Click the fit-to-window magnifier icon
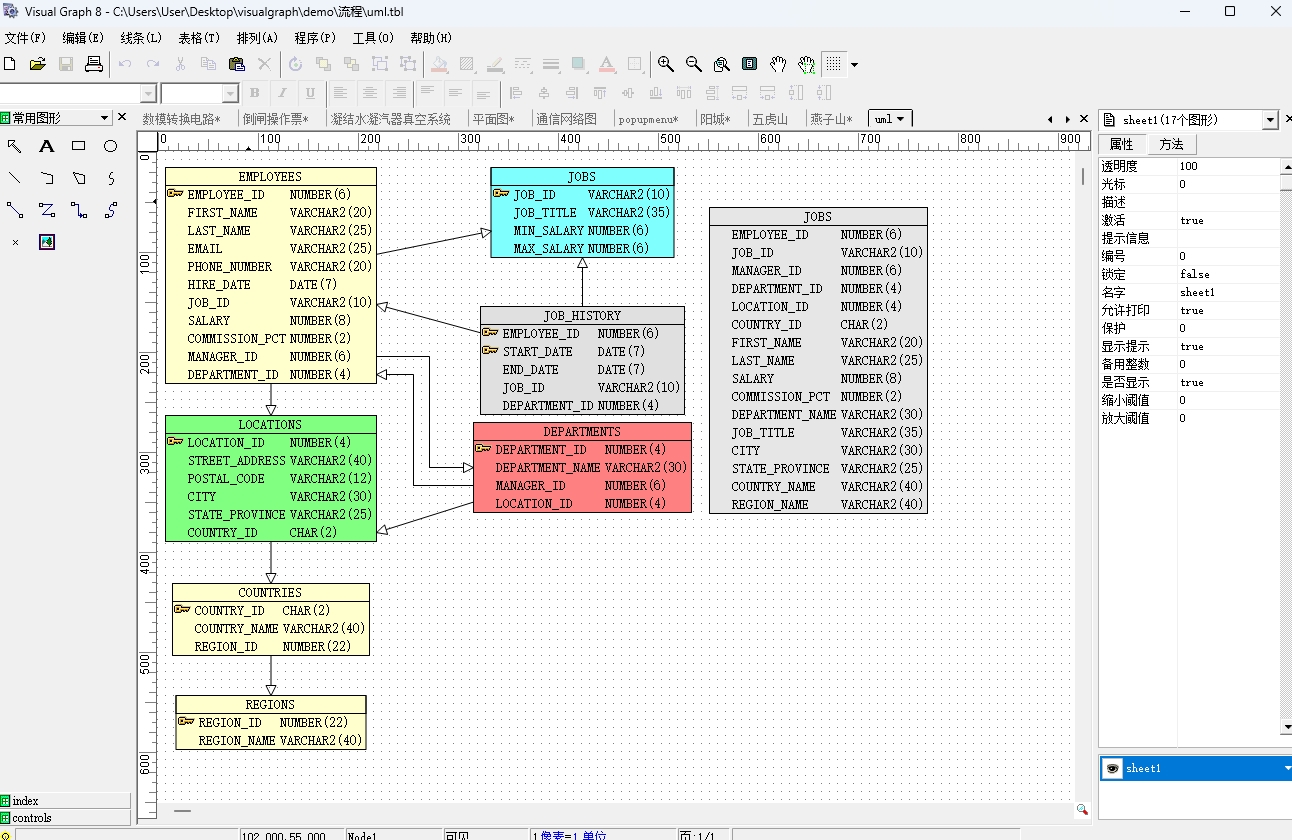The height and width of the screenshot is (840, 1292). click(722, 64)
